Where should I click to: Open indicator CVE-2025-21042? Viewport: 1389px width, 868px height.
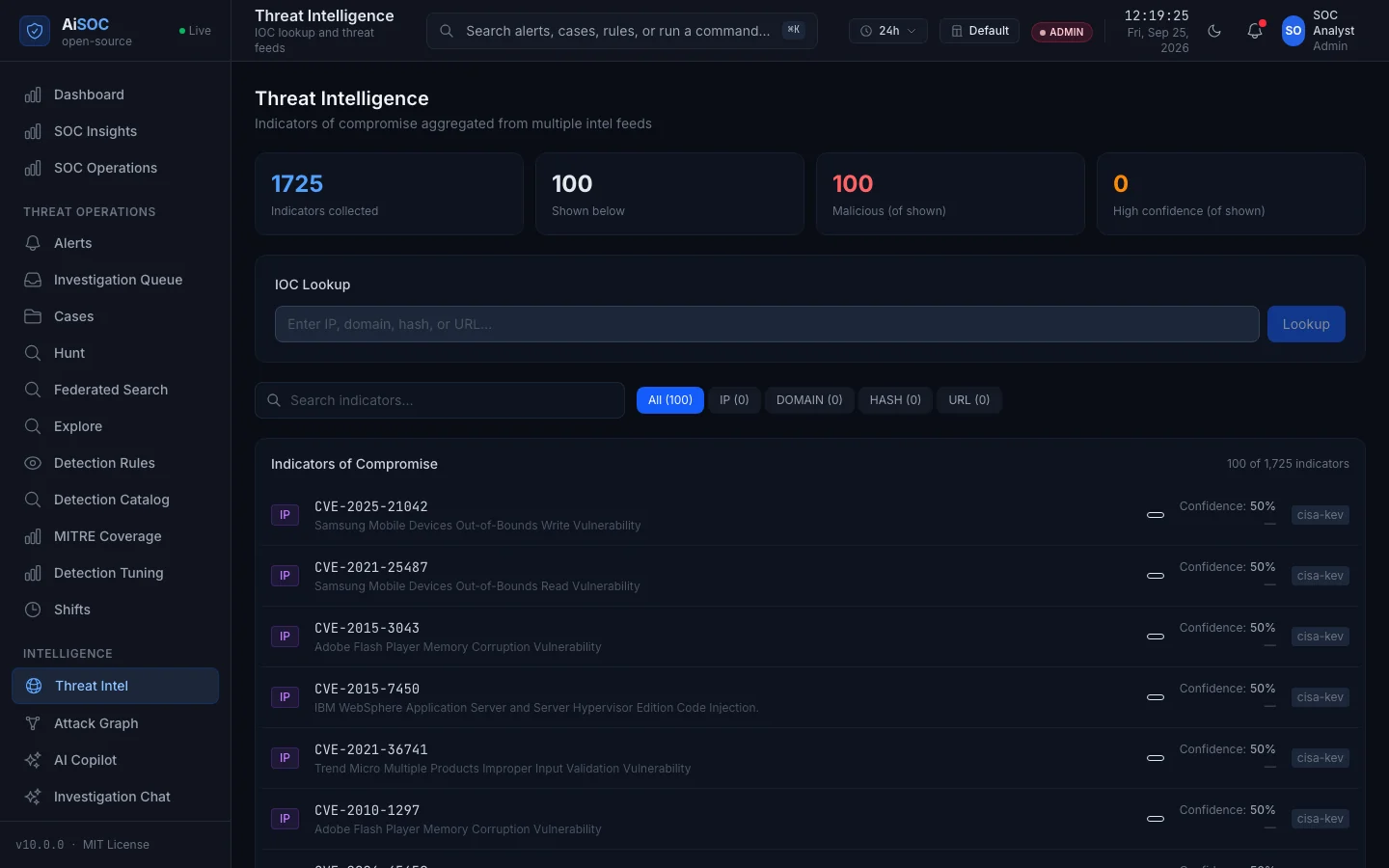click(810, 515)
